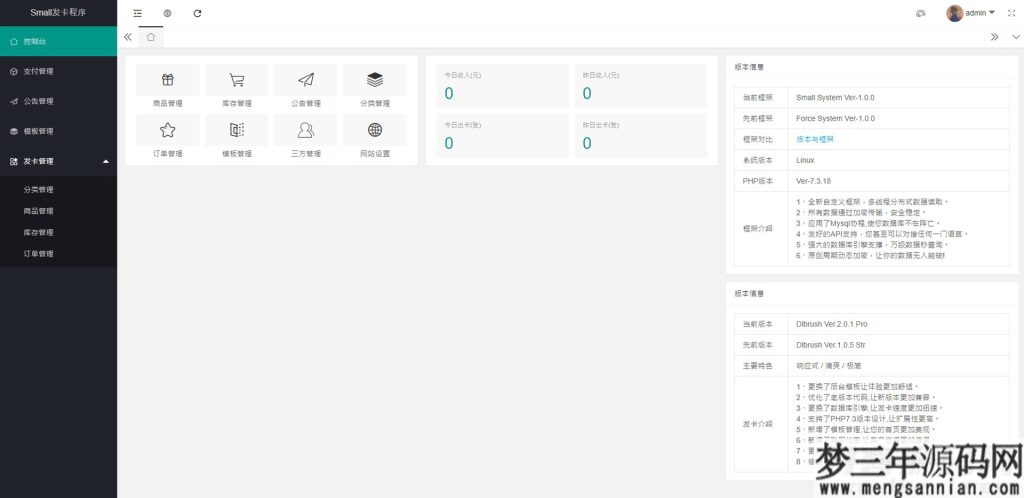Open the 版本与框架 link
Image resolution: width=1024 pixels, height=498 pixels.
[814, 139]
